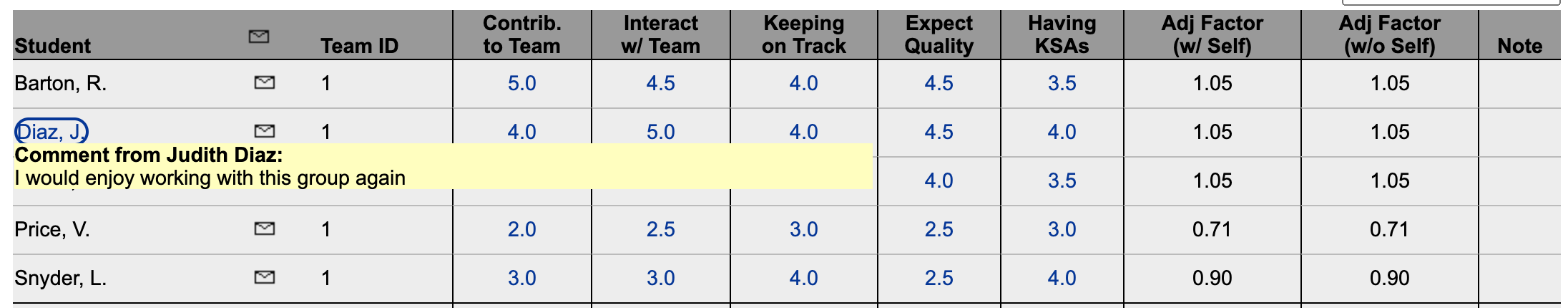Open Barton's Contrib. to Team score 5.0
1568x308 pixels.
click(521, 83)
